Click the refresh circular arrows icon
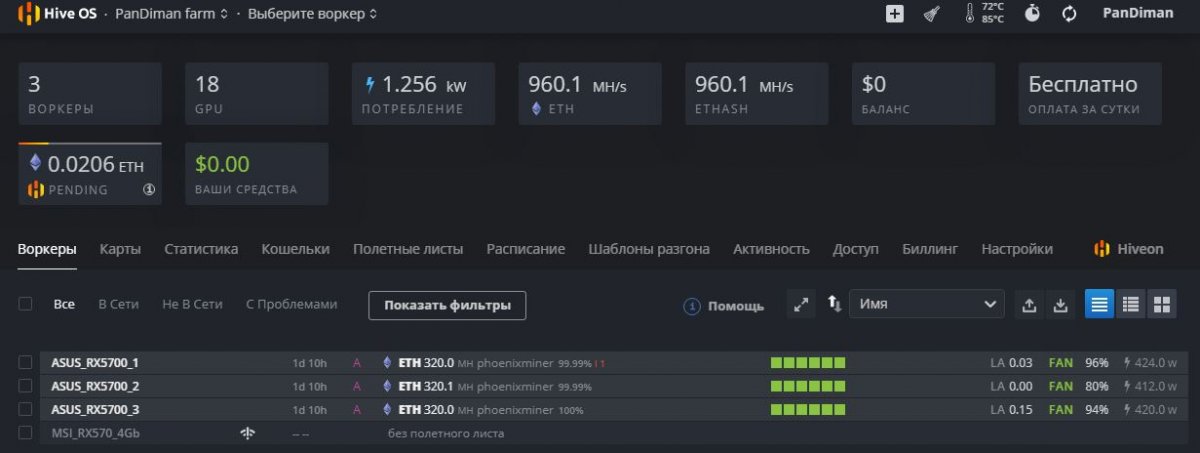The image size is (1200, 453). point(1069,14)
